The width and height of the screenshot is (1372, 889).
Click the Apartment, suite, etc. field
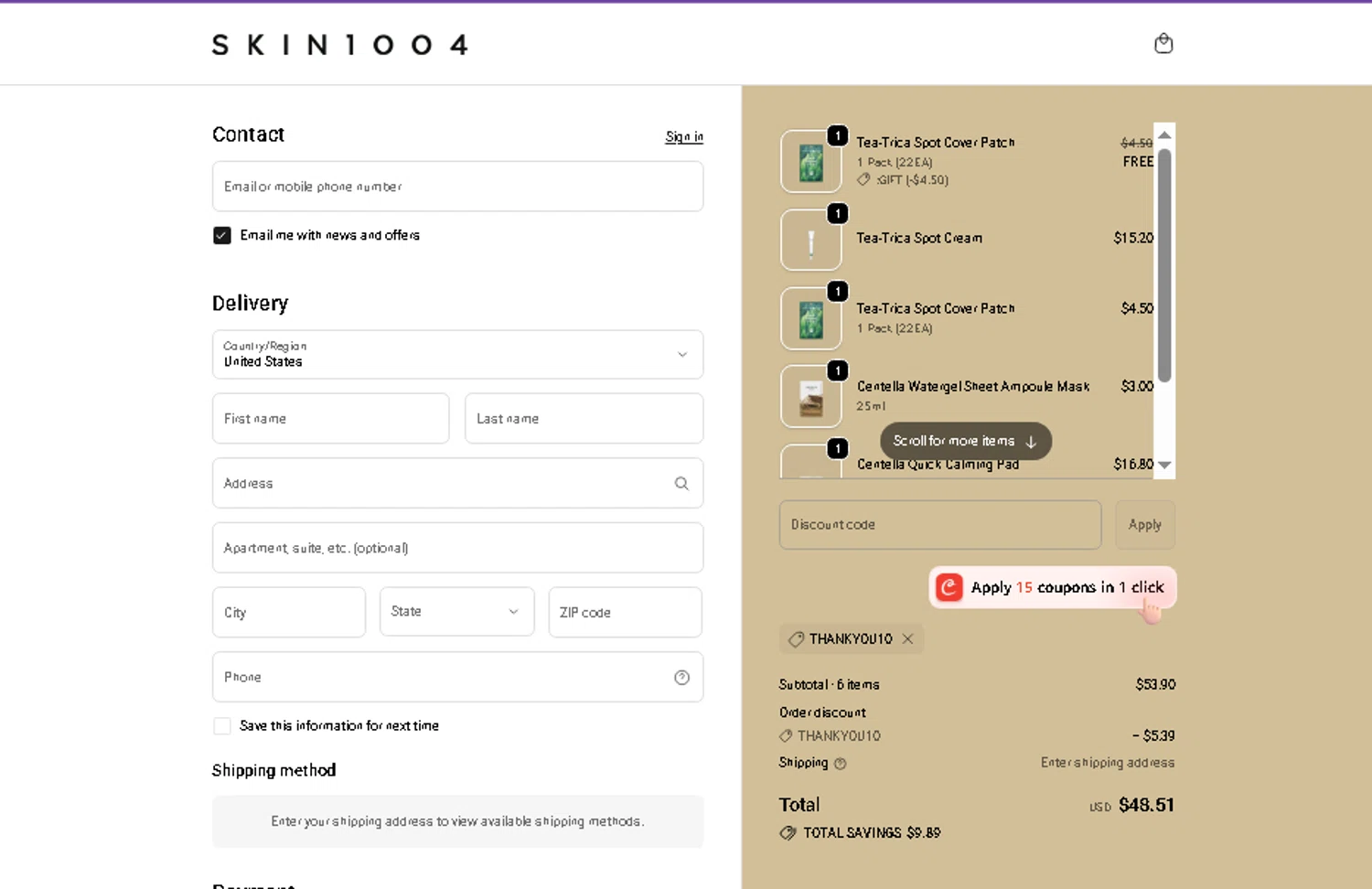click(x=457, y=548)
